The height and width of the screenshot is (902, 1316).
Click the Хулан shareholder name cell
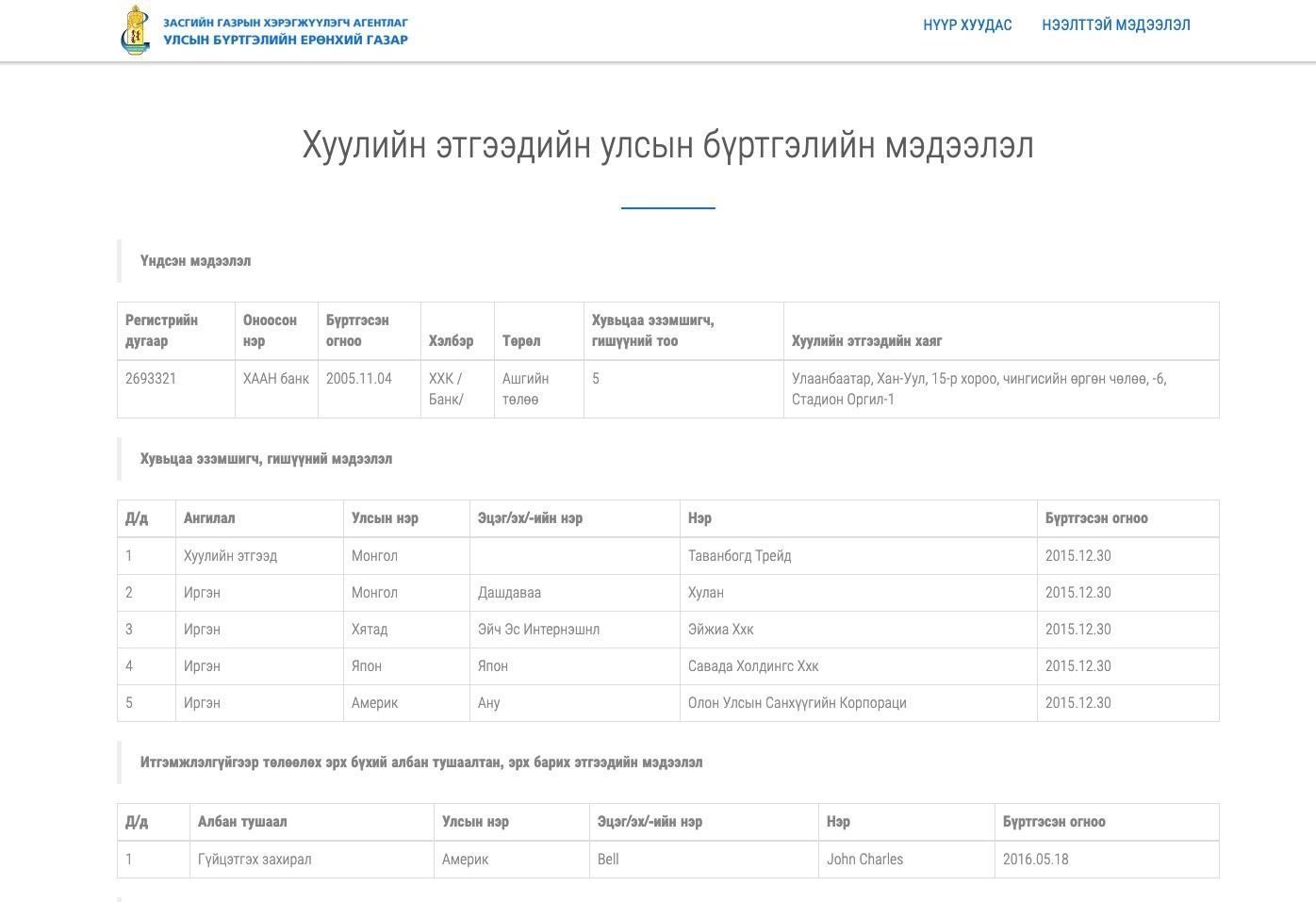[706, 593]
